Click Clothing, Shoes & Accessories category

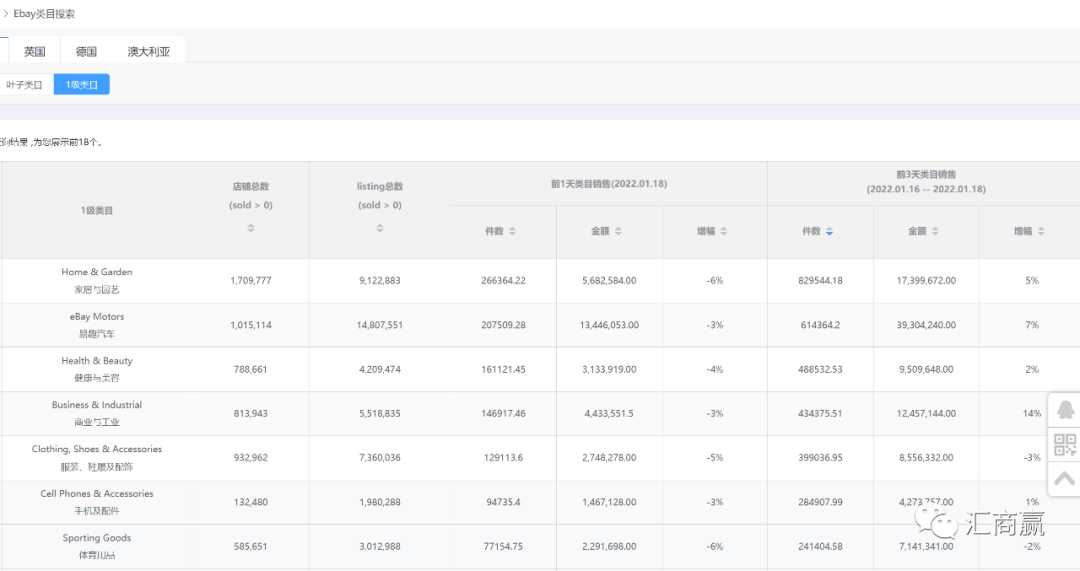97,449
